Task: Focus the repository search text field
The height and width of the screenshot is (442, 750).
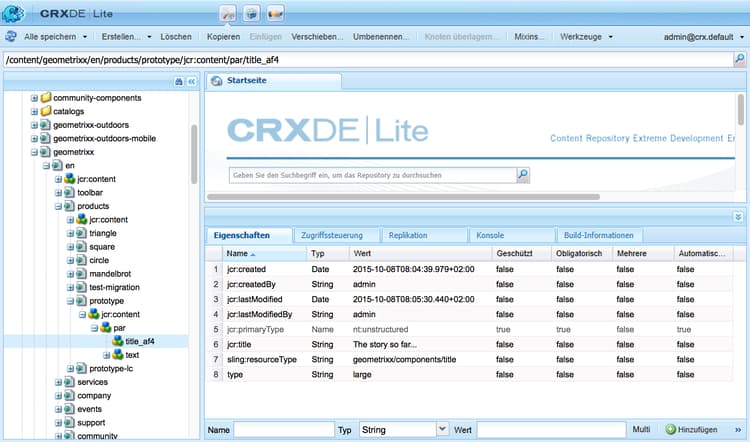Action: tap(373, 175)
